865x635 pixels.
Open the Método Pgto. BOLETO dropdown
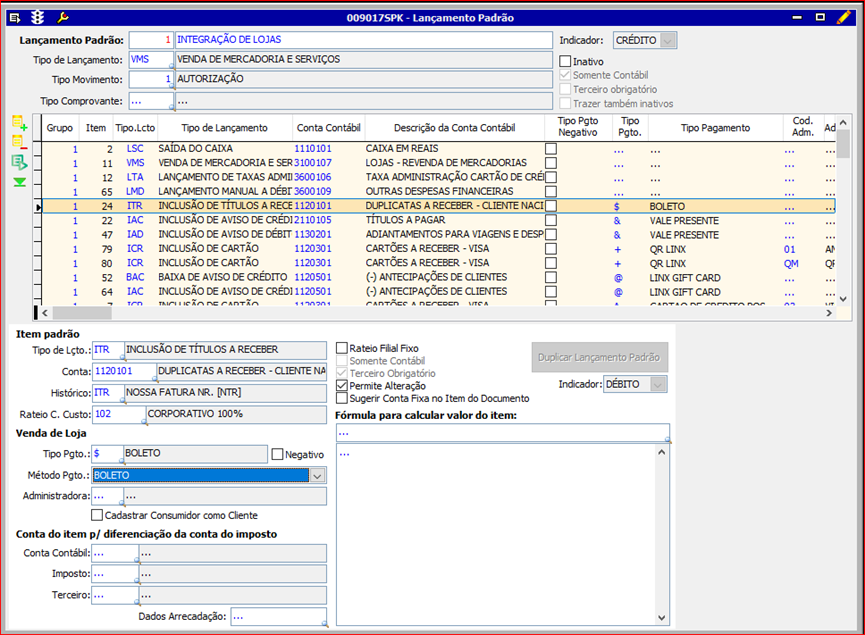tap(317, 476)
